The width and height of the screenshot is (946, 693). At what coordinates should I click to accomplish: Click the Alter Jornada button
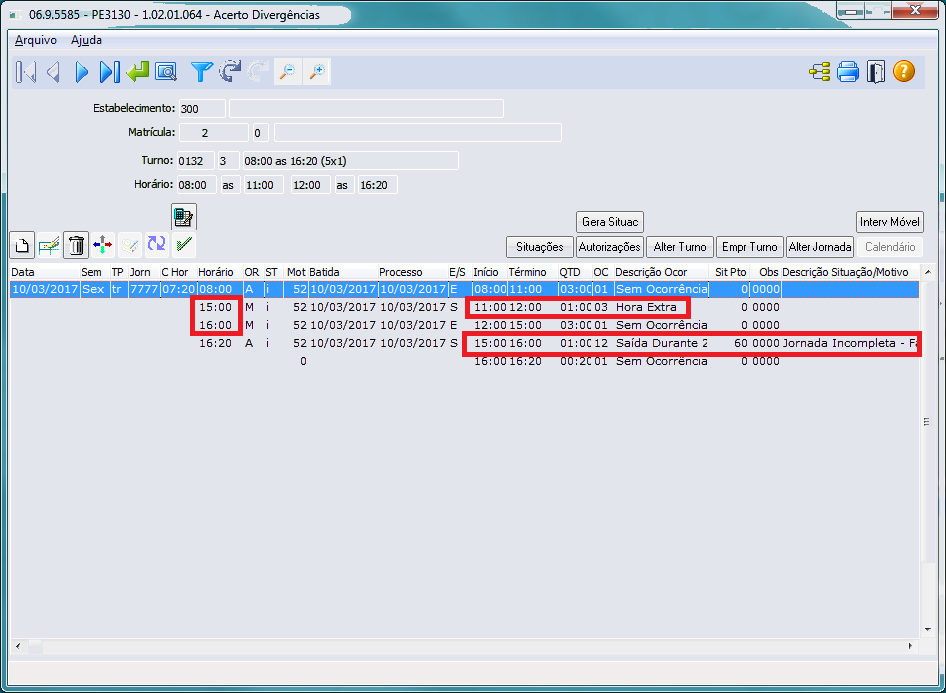(x=820, y=247)
